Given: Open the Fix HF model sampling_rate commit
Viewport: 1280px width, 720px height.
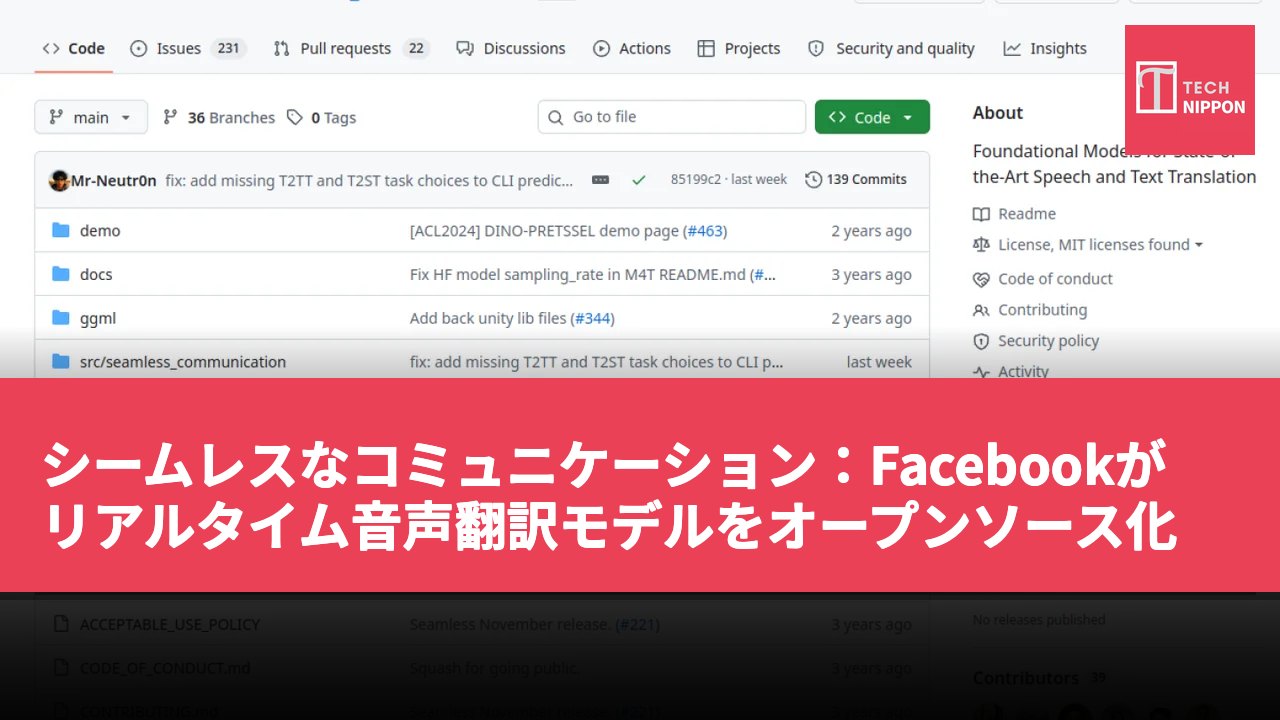Looking at the screenshot, I should coord(578,275).
